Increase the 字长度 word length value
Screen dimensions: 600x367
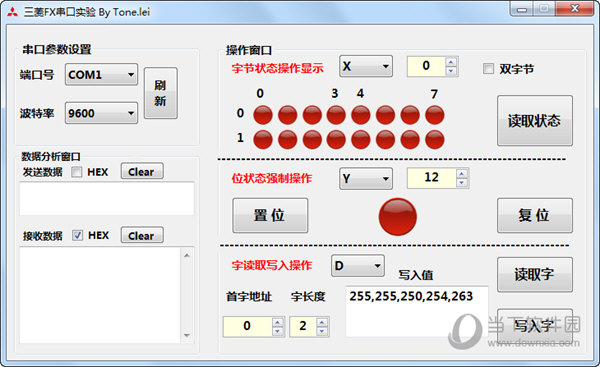tap(323, 322)
